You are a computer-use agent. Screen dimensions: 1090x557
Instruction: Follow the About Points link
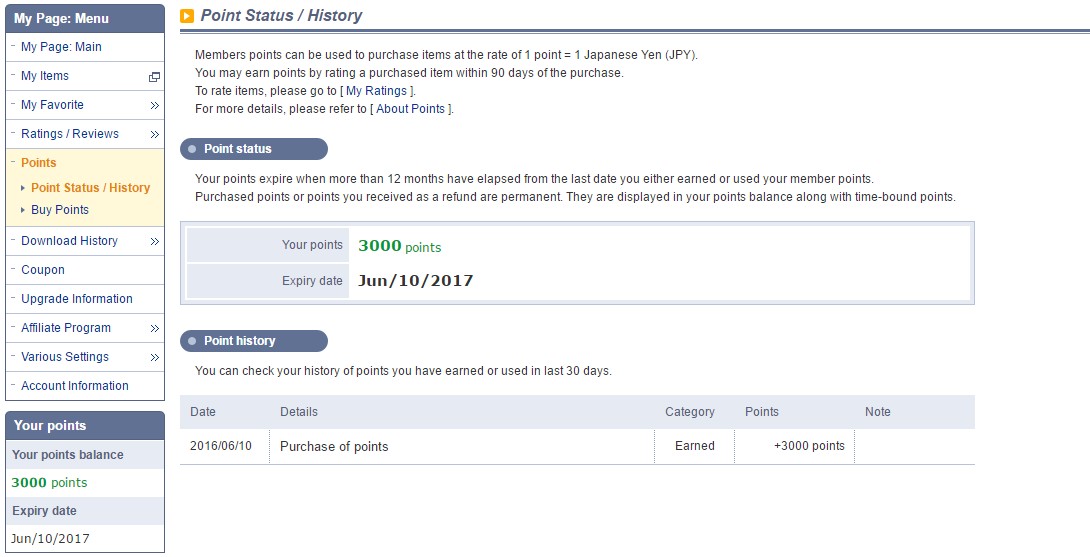pos(410,109)
